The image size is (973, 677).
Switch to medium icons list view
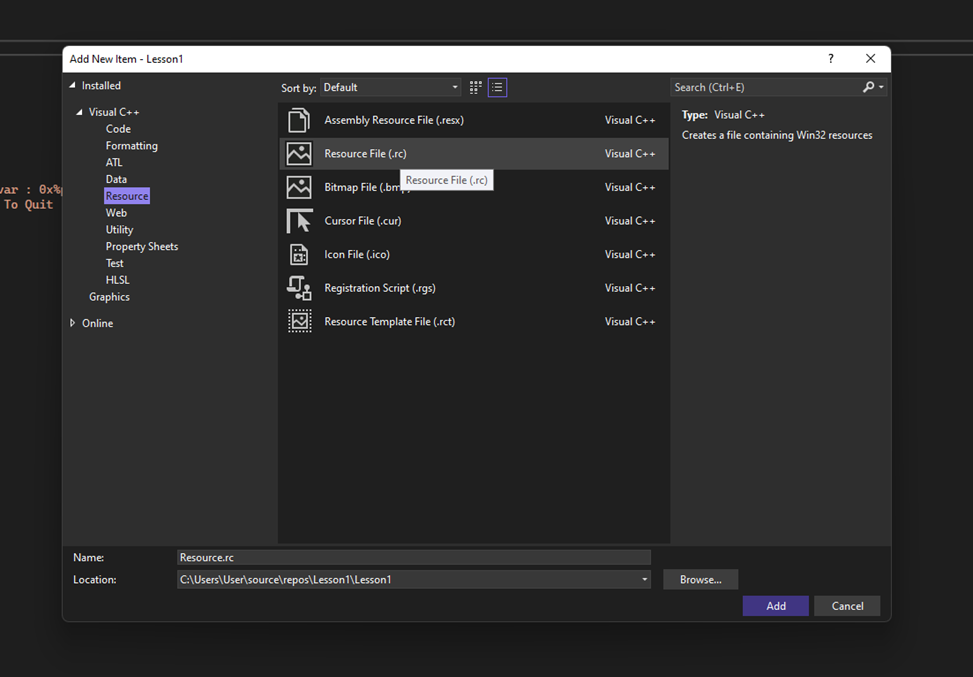[x=497, y=88]
